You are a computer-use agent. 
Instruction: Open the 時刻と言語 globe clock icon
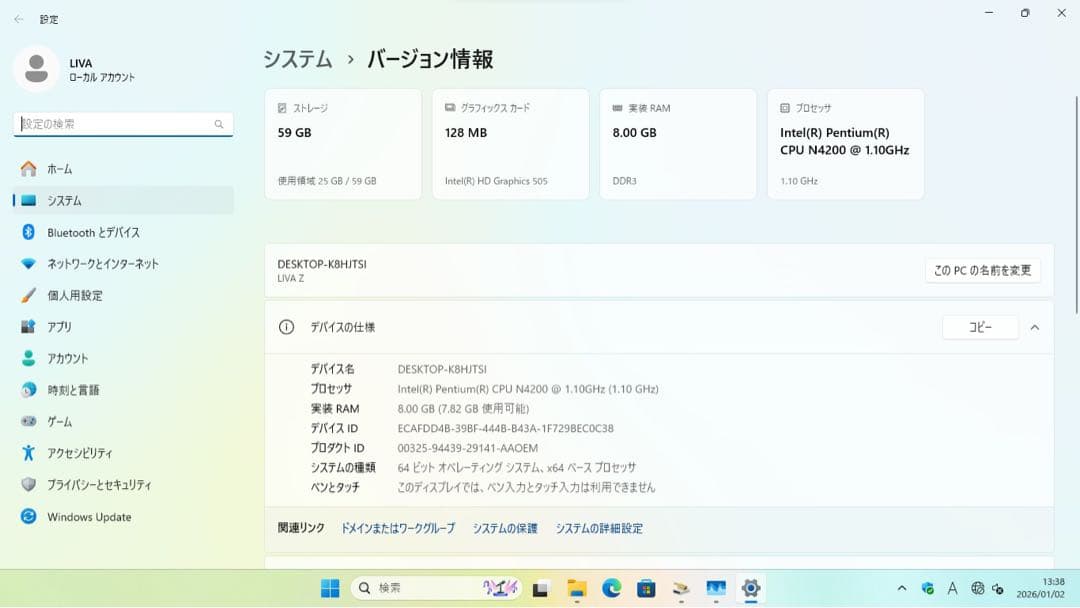coord(28,390)
